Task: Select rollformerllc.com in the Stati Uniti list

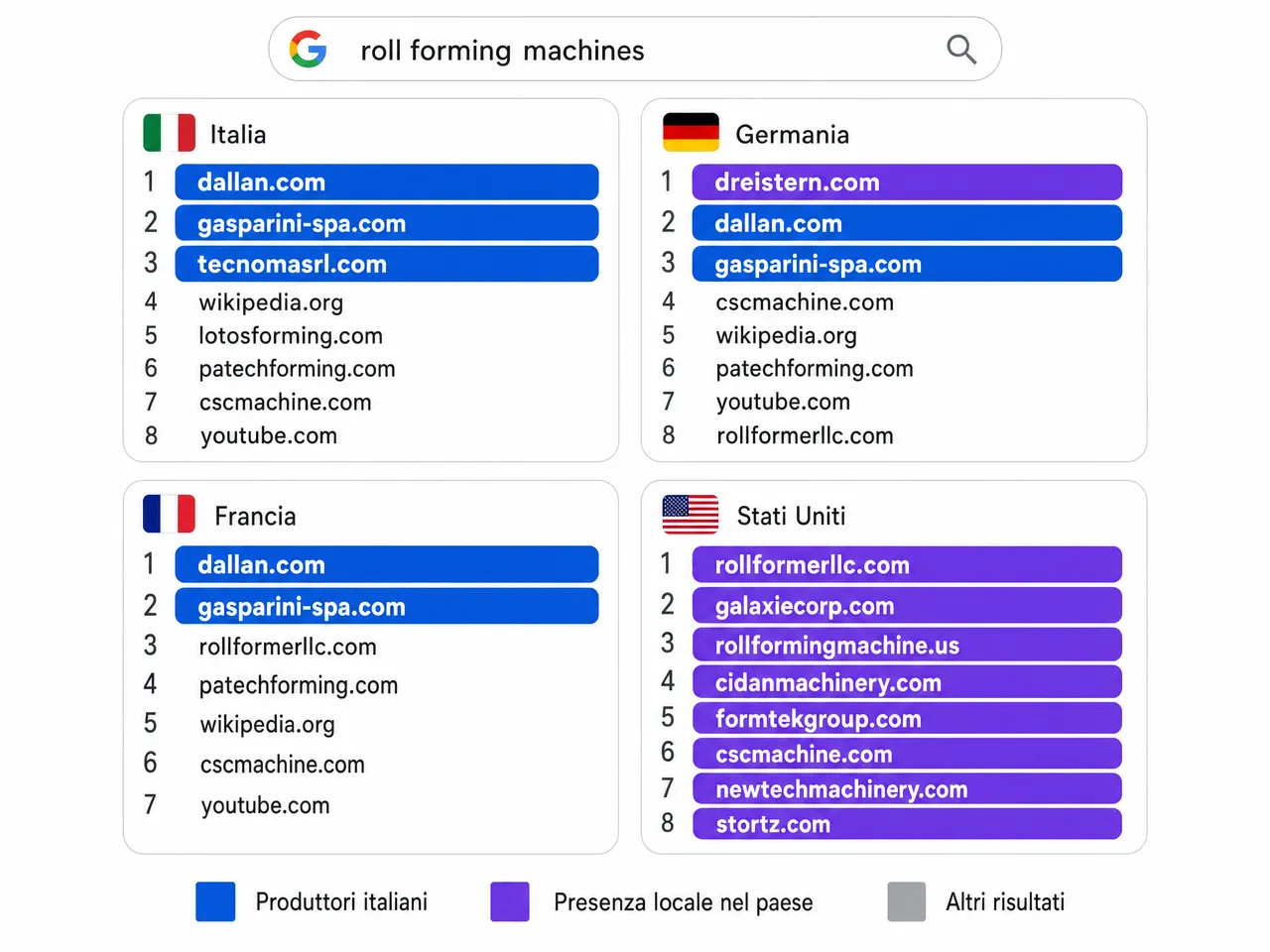Action: pos(907,564)
